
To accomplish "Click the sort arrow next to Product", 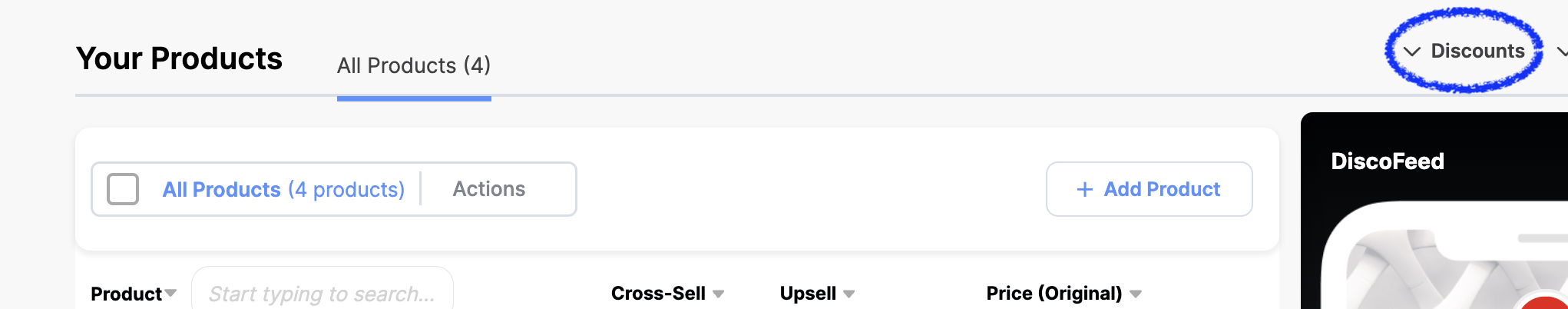I will [170, 294].
